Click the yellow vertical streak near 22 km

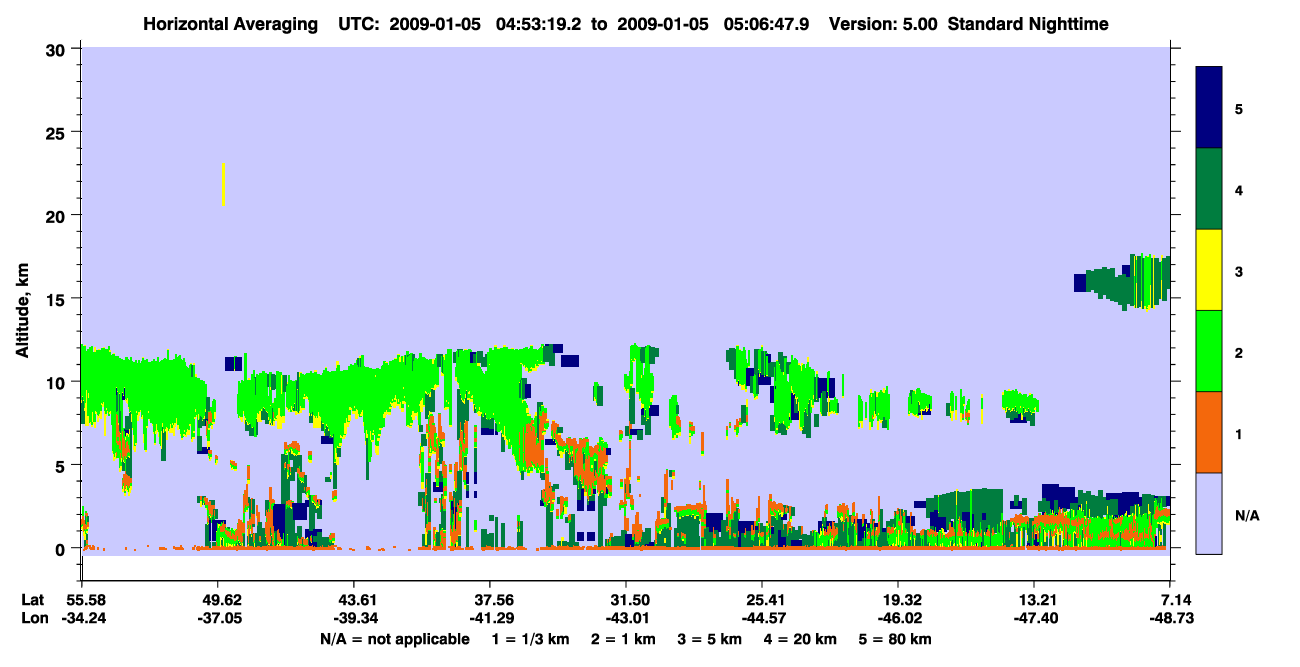tap(223, 184)
